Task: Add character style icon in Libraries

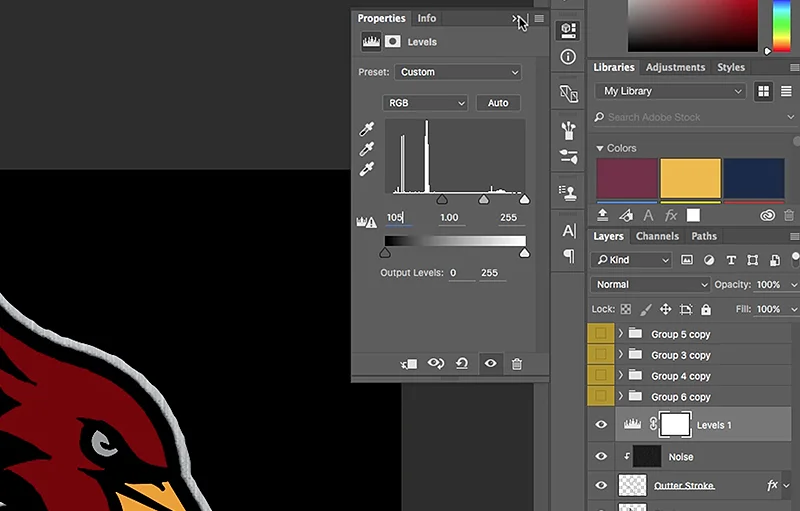Action: (x=648, y=216)
